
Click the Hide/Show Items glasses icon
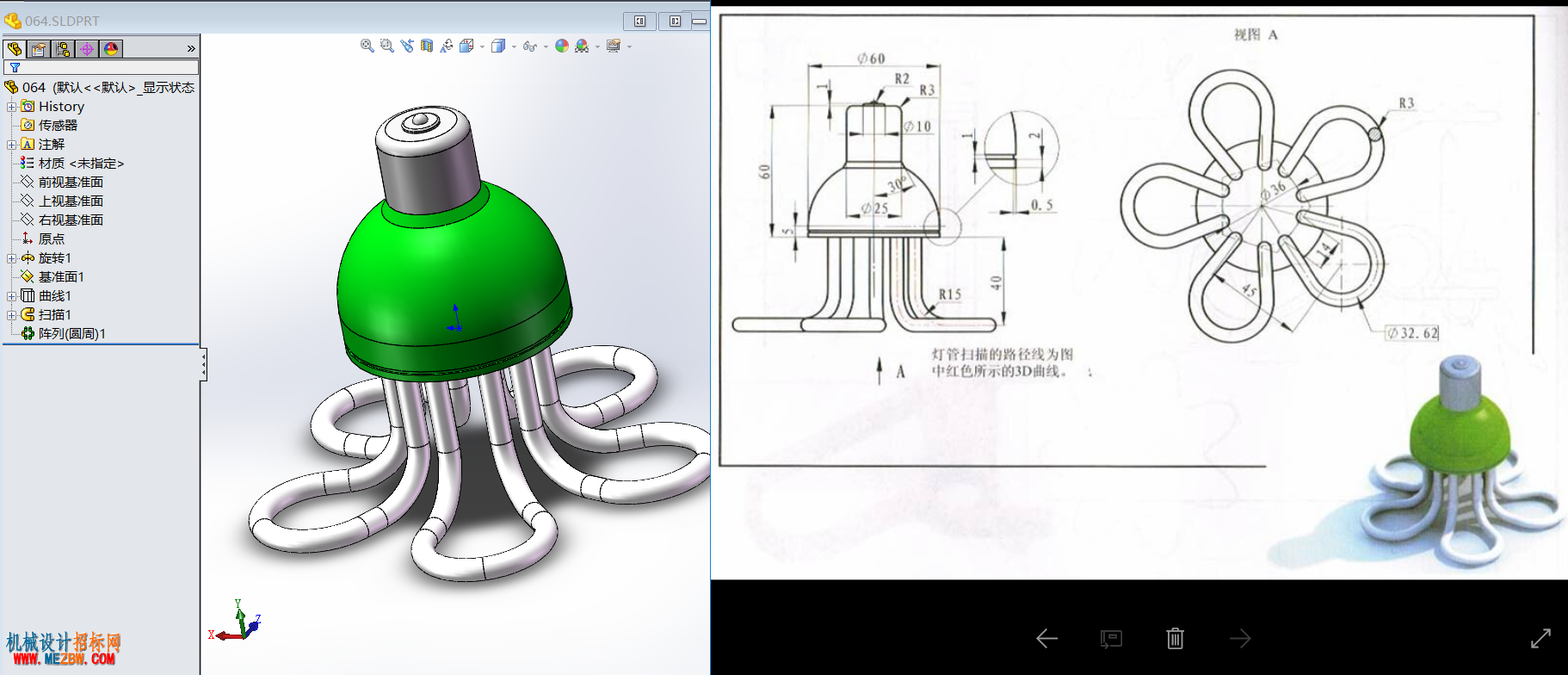[x=529, y=46]
